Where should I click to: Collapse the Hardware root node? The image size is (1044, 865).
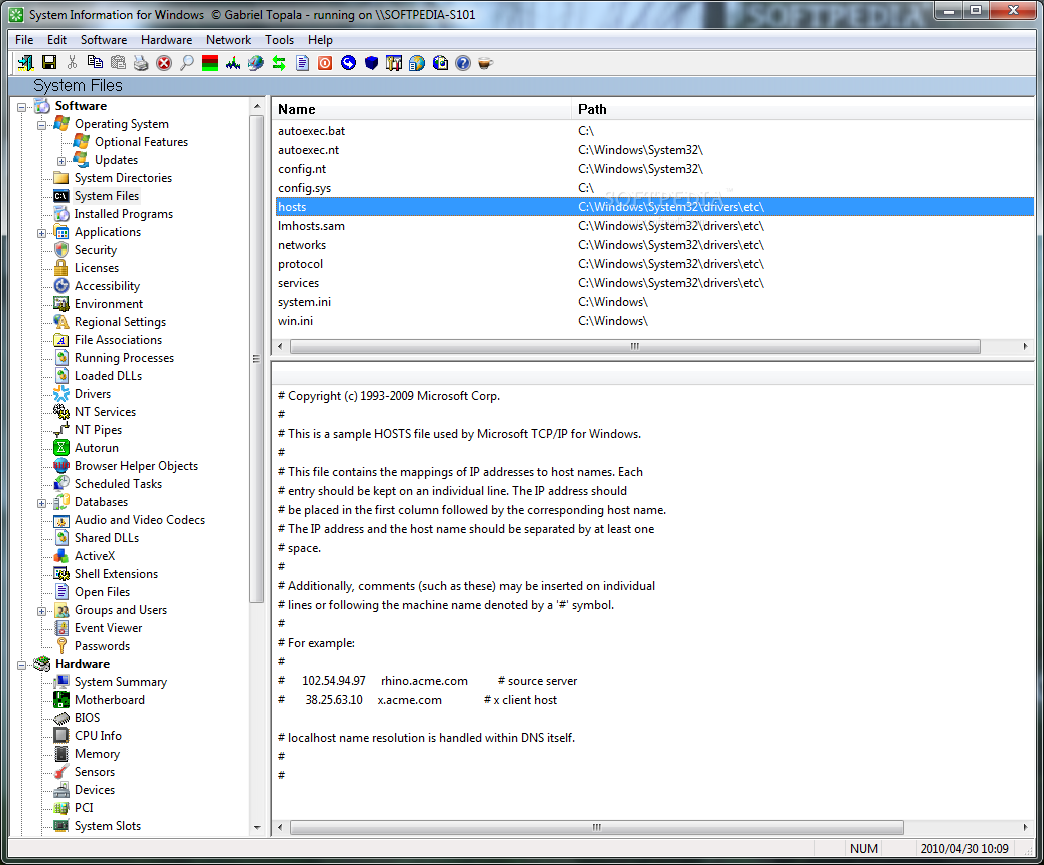[21, 665]
